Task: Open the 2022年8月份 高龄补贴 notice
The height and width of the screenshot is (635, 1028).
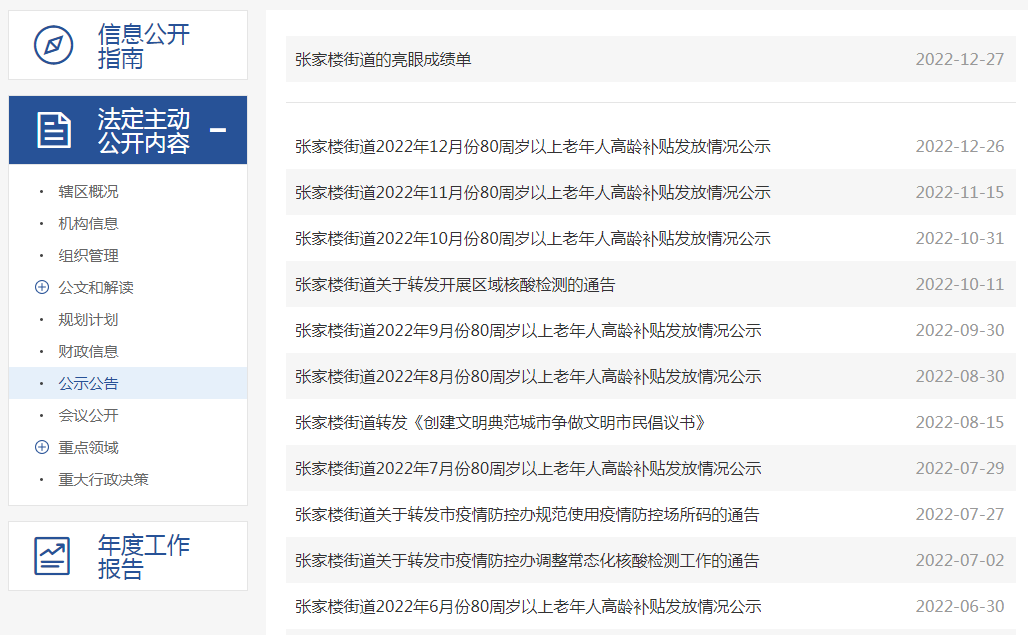Action: click(528, 377)
